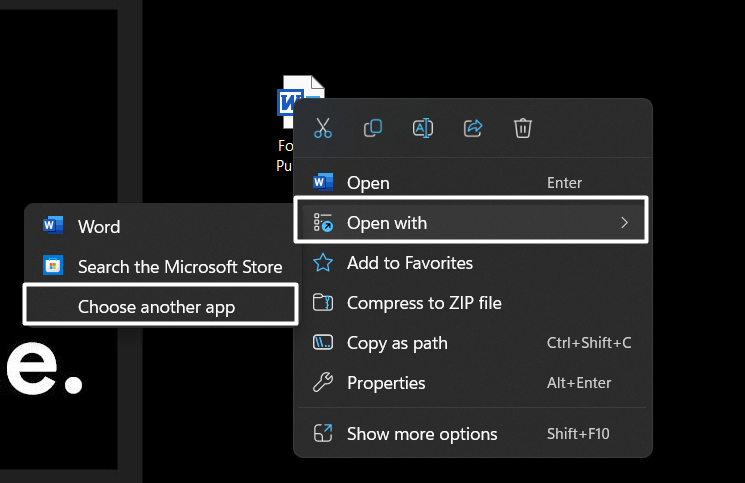Screen dimensions: 745x483
Task: Click the Copy as path icon
Action: [x=323, y=342]
